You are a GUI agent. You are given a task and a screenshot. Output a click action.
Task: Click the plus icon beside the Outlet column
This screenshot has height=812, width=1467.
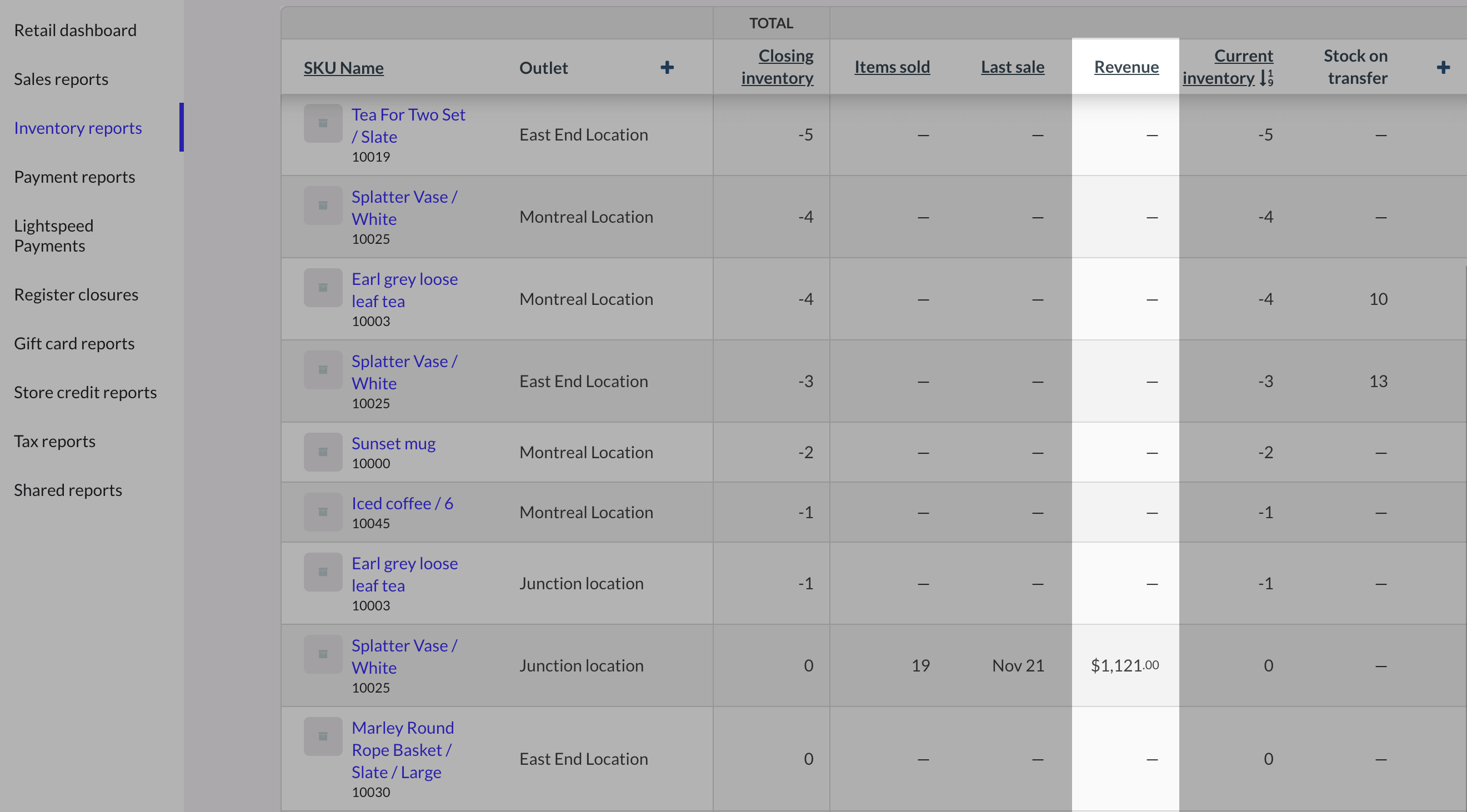pos(667,68)
